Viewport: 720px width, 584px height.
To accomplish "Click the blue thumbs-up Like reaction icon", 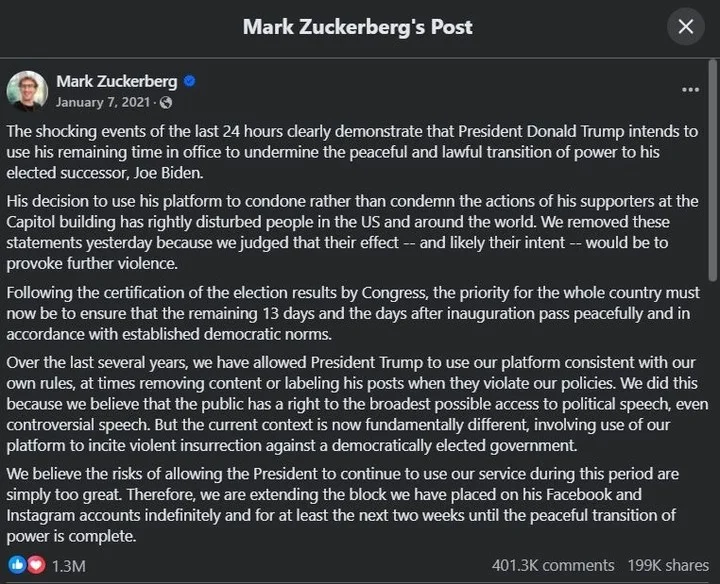I will (x=17, y=565).
